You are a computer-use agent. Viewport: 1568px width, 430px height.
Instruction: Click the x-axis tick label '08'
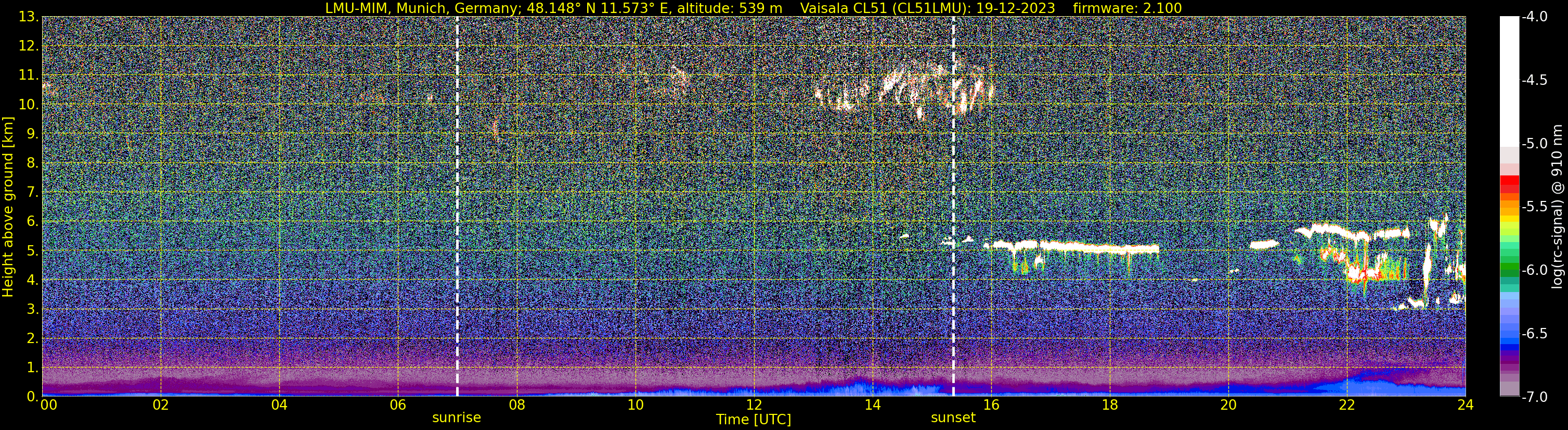(517, 404)
